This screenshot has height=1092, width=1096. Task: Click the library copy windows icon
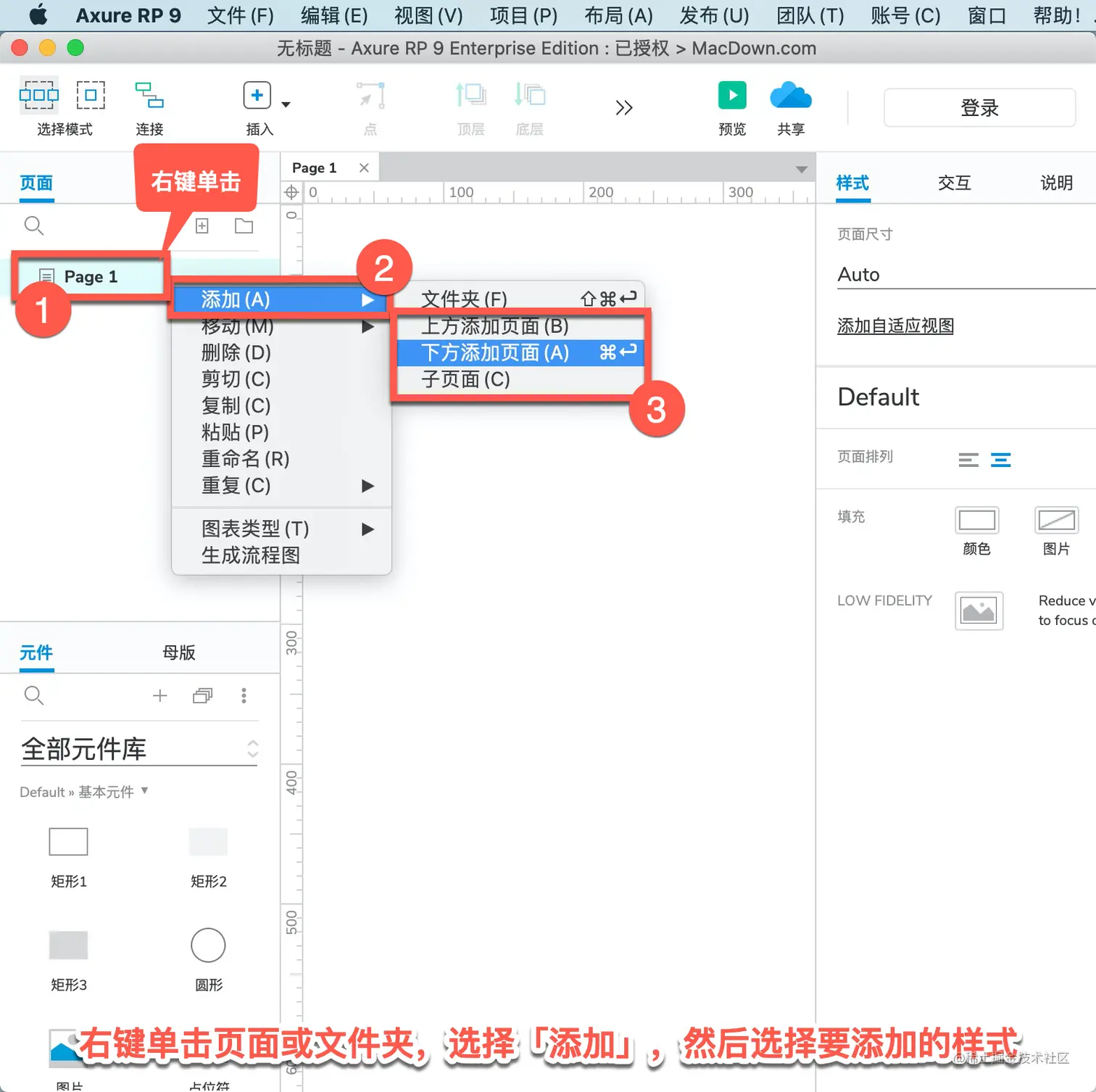202,696
